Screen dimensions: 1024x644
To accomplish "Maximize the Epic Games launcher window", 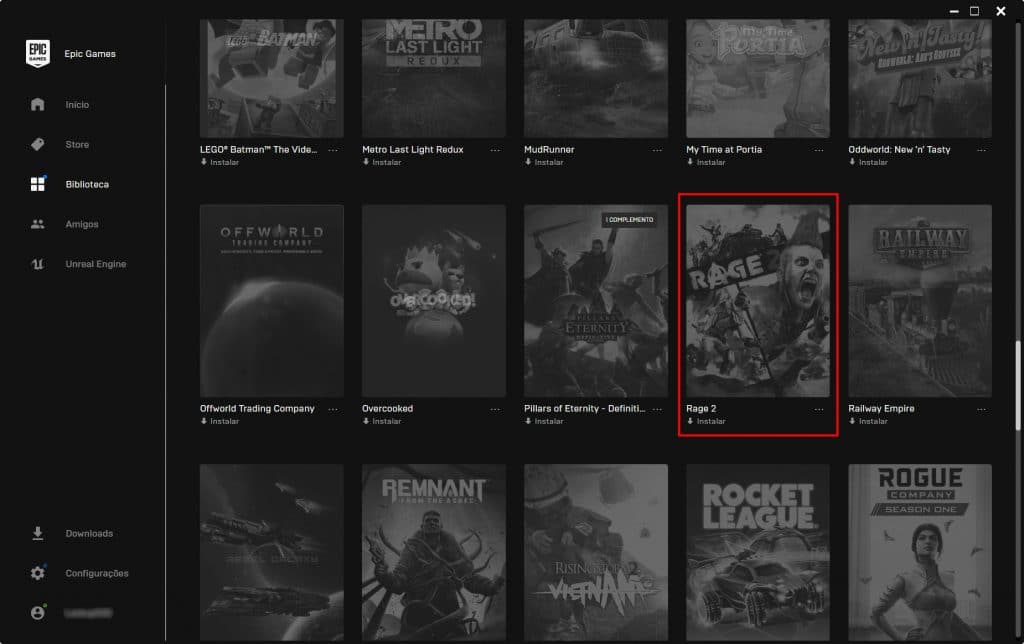I will [974, 11].
